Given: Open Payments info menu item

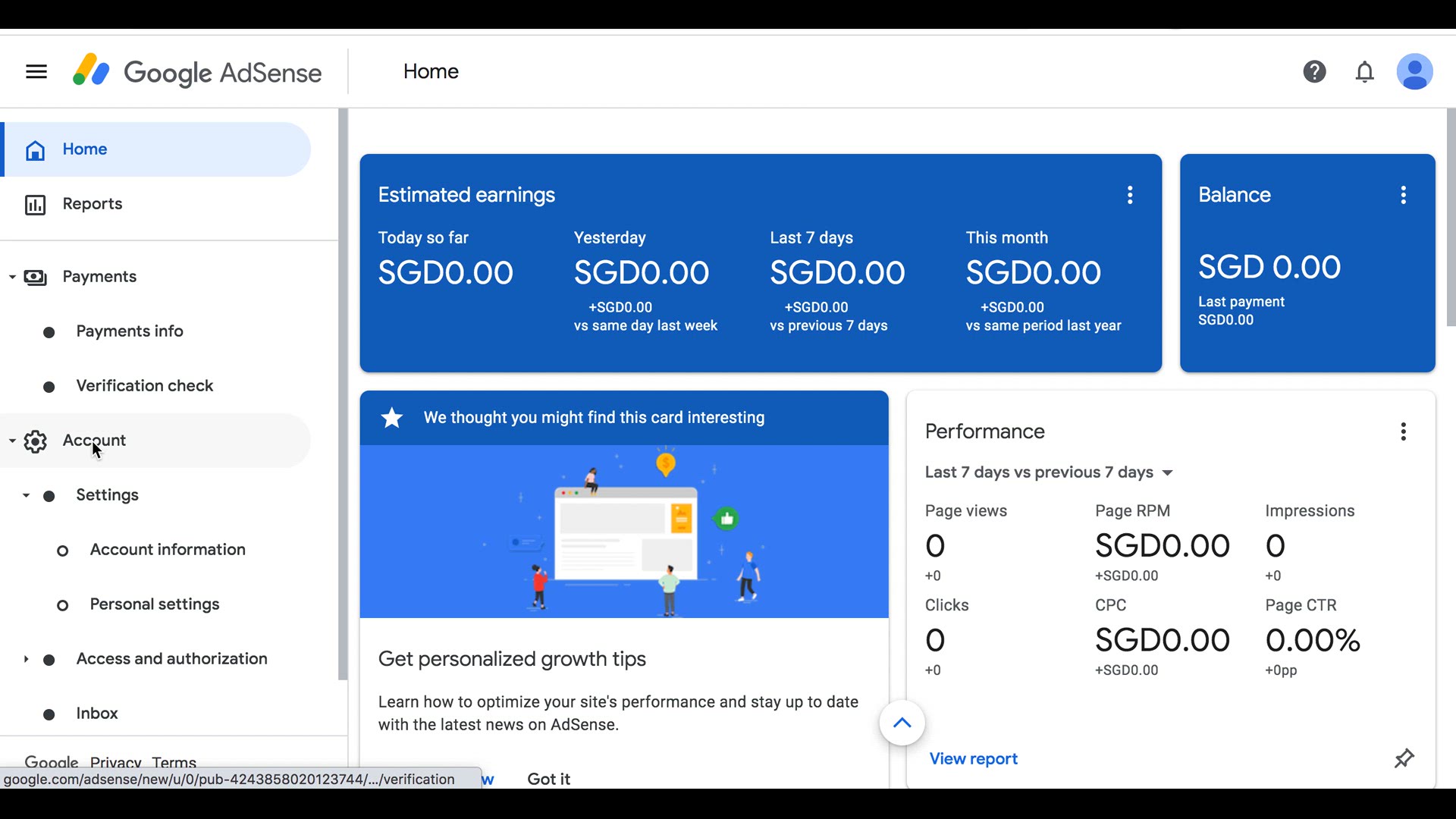Looking at the screenshot, I should point(130,331).
